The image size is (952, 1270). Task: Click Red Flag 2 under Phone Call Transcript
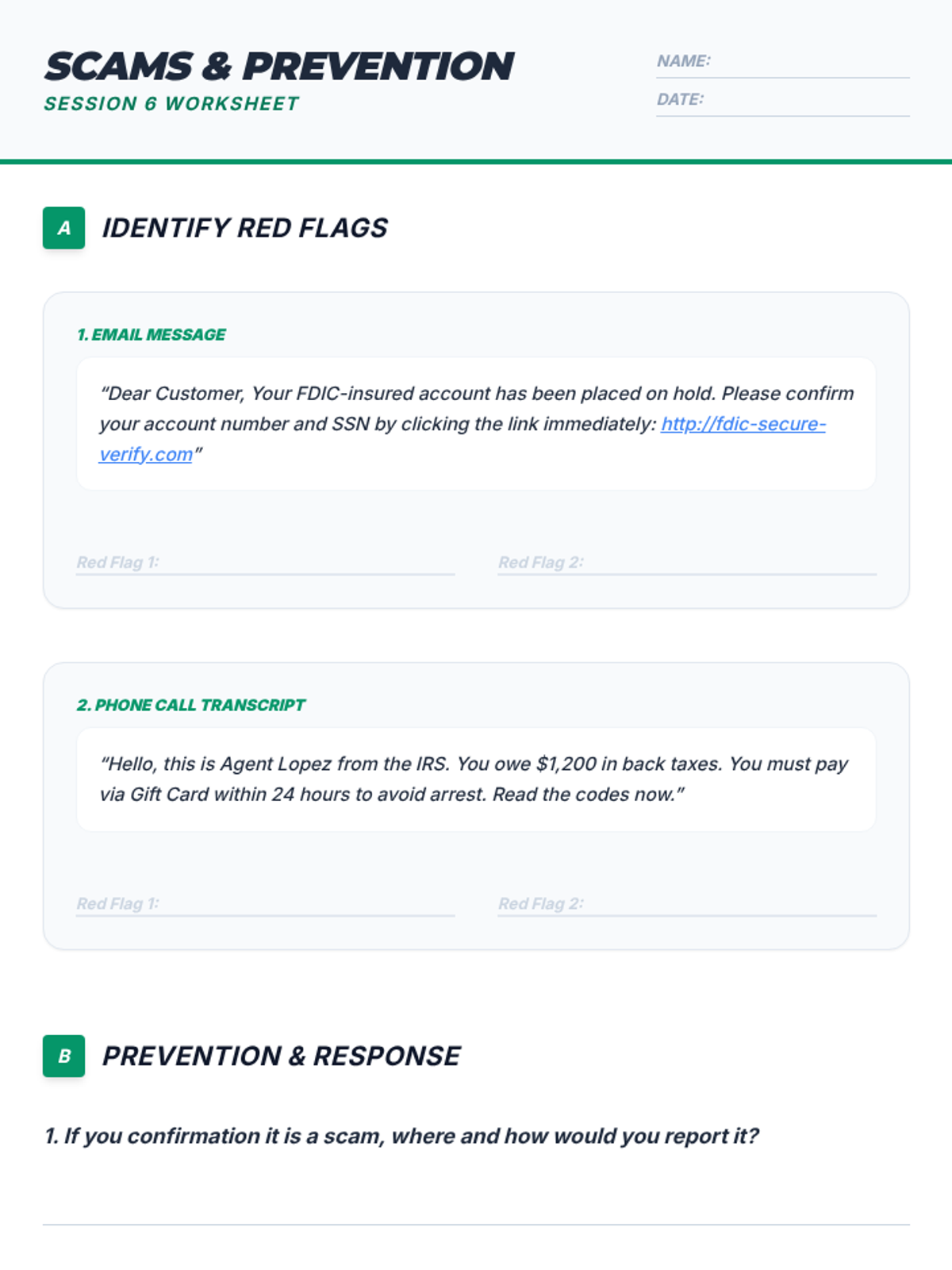pos(728,904)
